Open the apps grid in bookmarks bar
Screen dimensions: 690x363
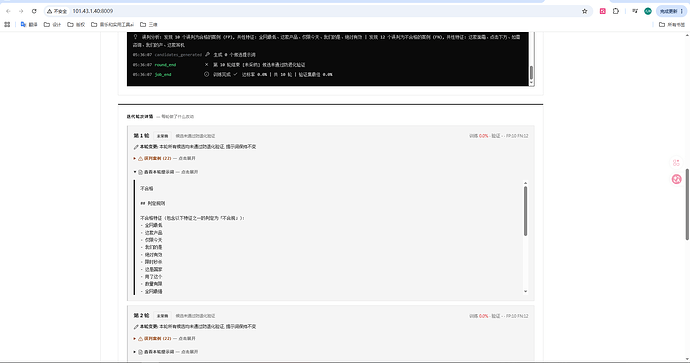click(7, 25)
